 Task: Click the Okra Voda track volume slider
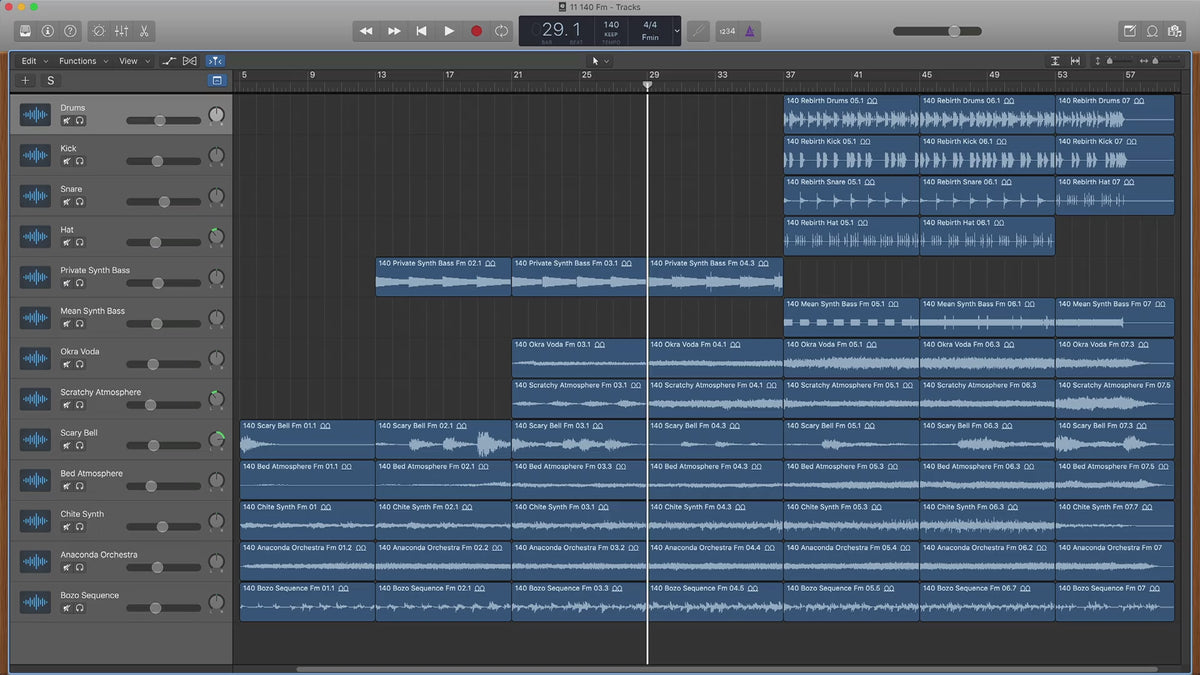153,365
